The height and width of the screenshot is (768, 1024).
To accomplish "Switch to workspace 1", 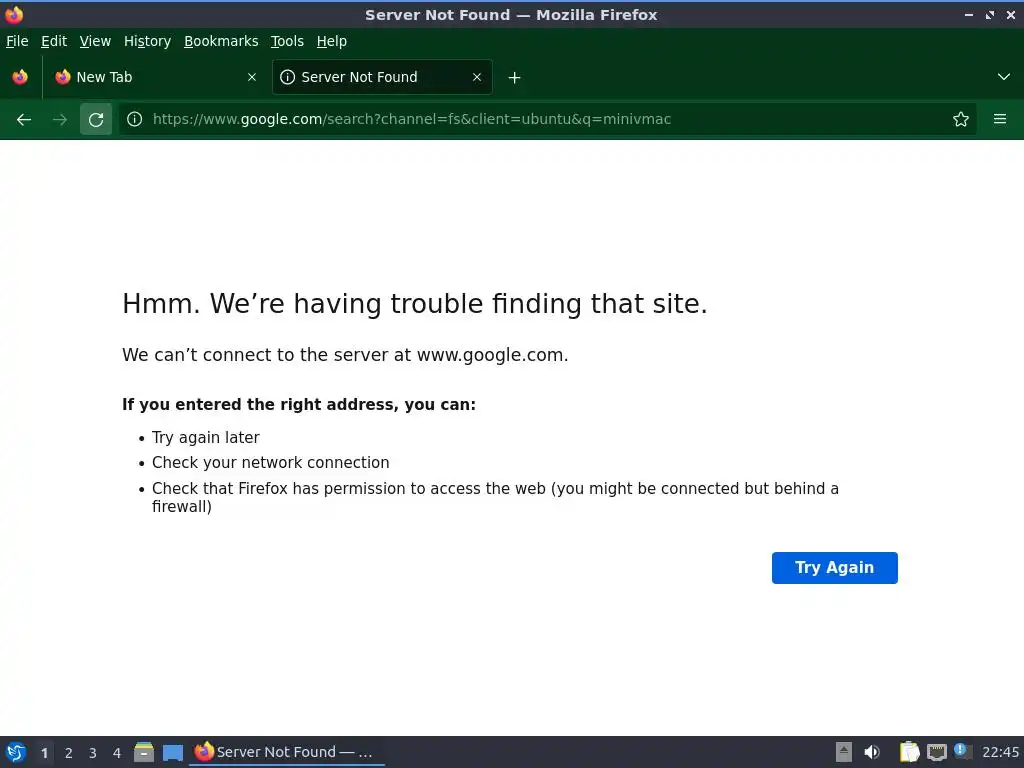I will [44, 753].
